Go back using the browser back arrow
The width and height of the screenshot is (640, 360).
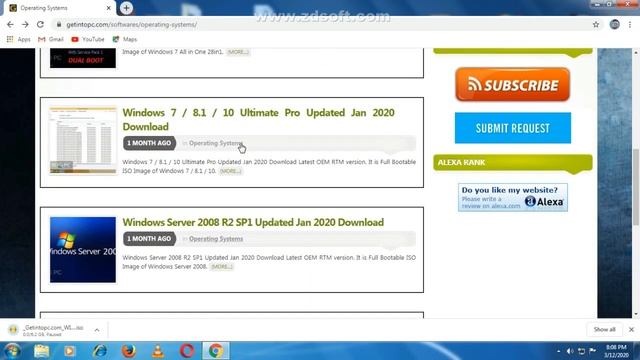(x=10, y=24)
